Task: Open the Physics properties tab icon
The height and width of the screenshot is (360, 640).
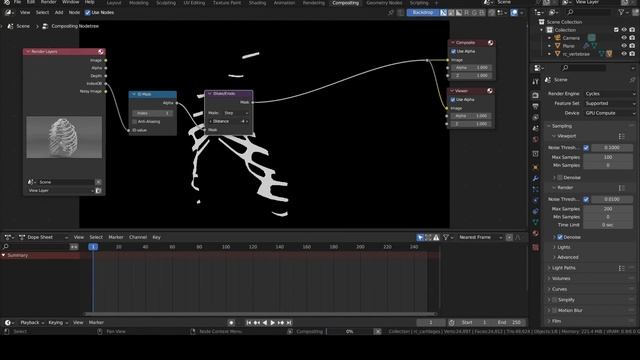Action: click(536, 200)
